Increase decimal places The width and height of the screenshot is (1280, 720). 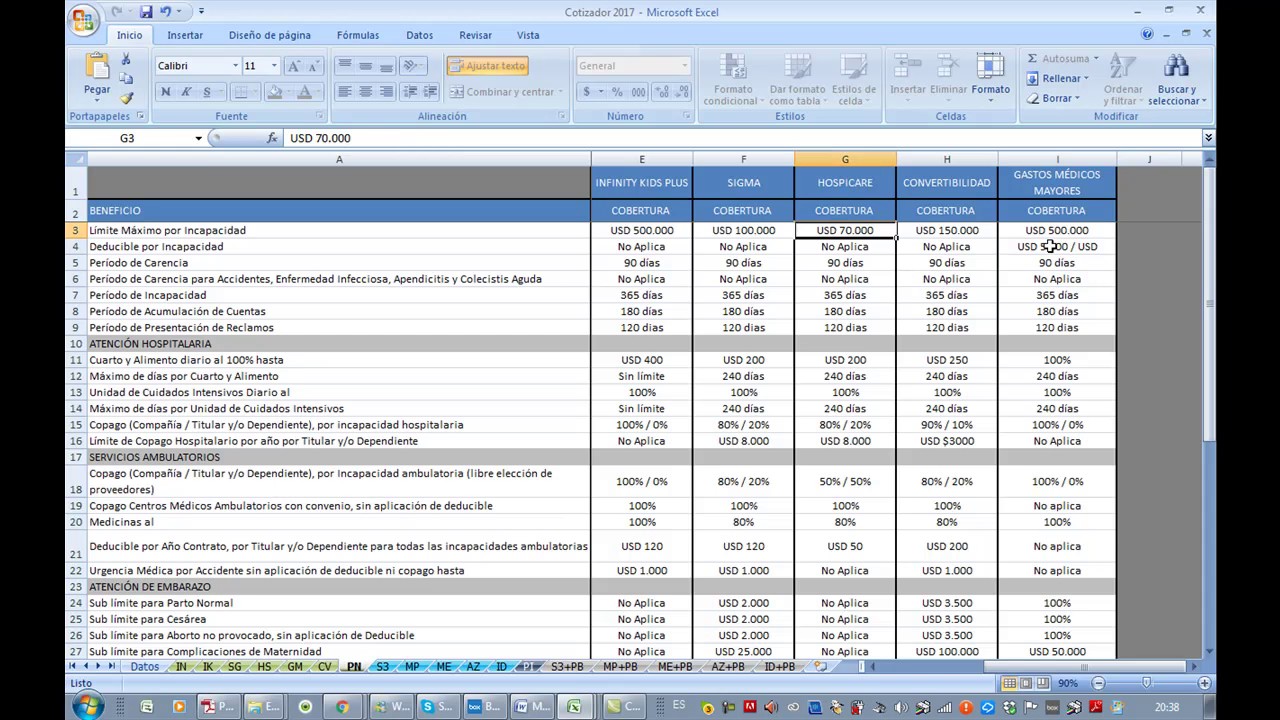661,92
